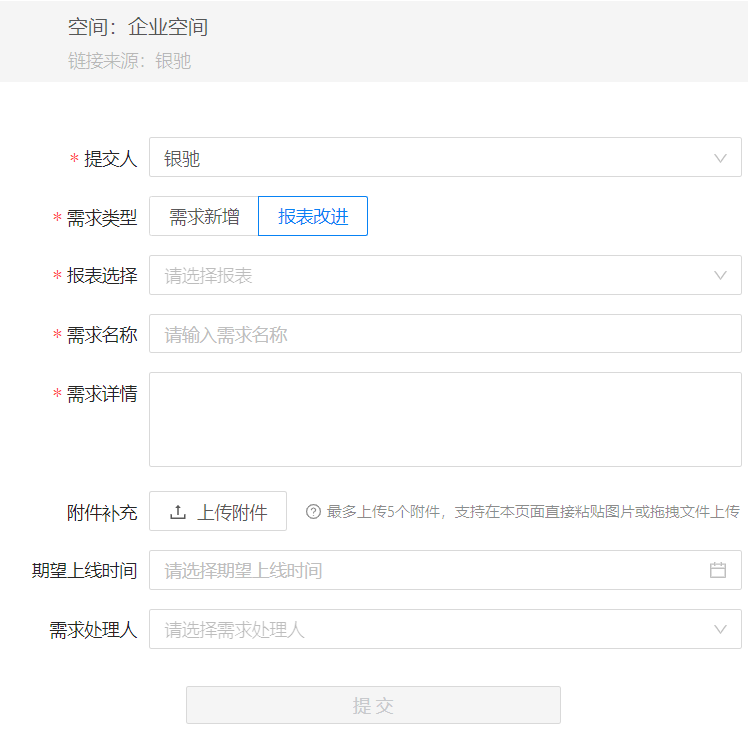Click the calendar icon in 期望上线时间
This screenshot has width=750, height=734.
(x=717, y=570)
